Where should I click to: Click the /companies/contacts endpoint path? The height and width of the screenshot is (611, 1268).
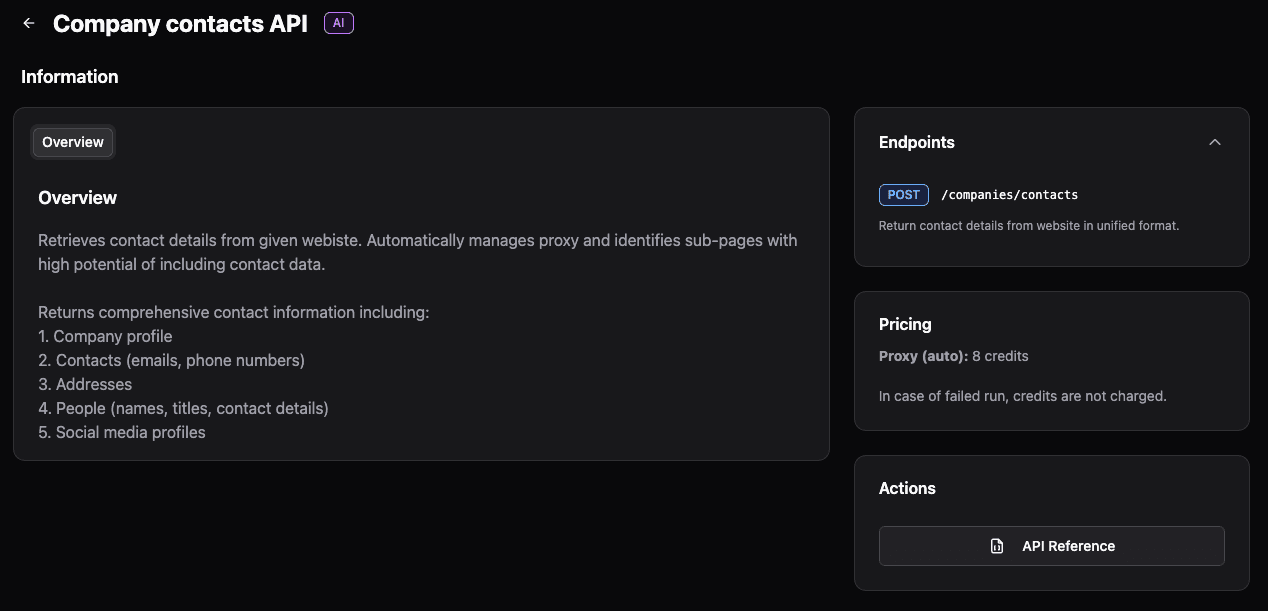(x=1010, y=195)
